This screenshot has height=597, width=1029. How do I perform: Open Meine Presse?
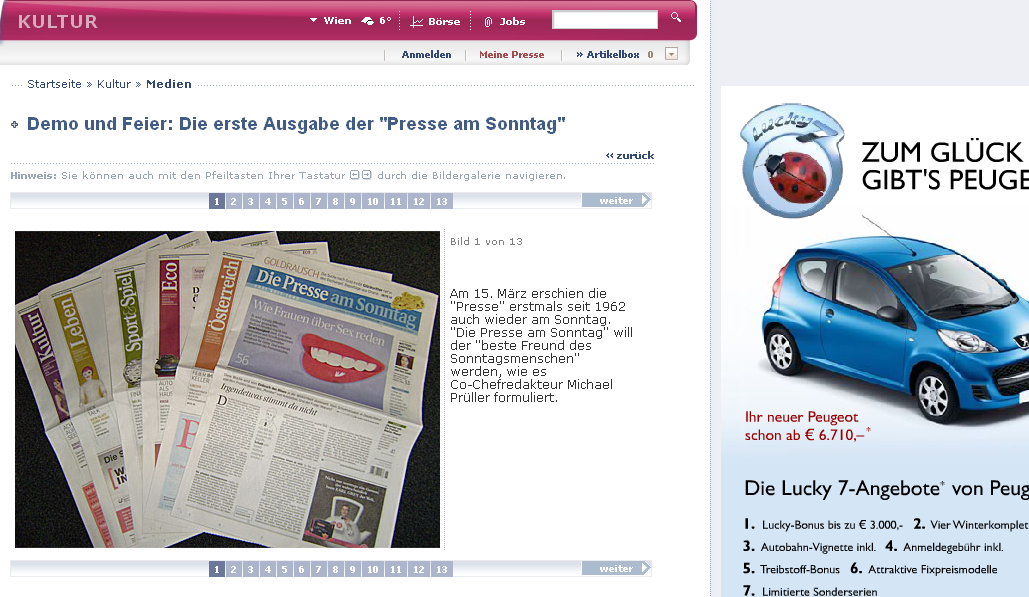pyautogui.click(x=512, y=54)
